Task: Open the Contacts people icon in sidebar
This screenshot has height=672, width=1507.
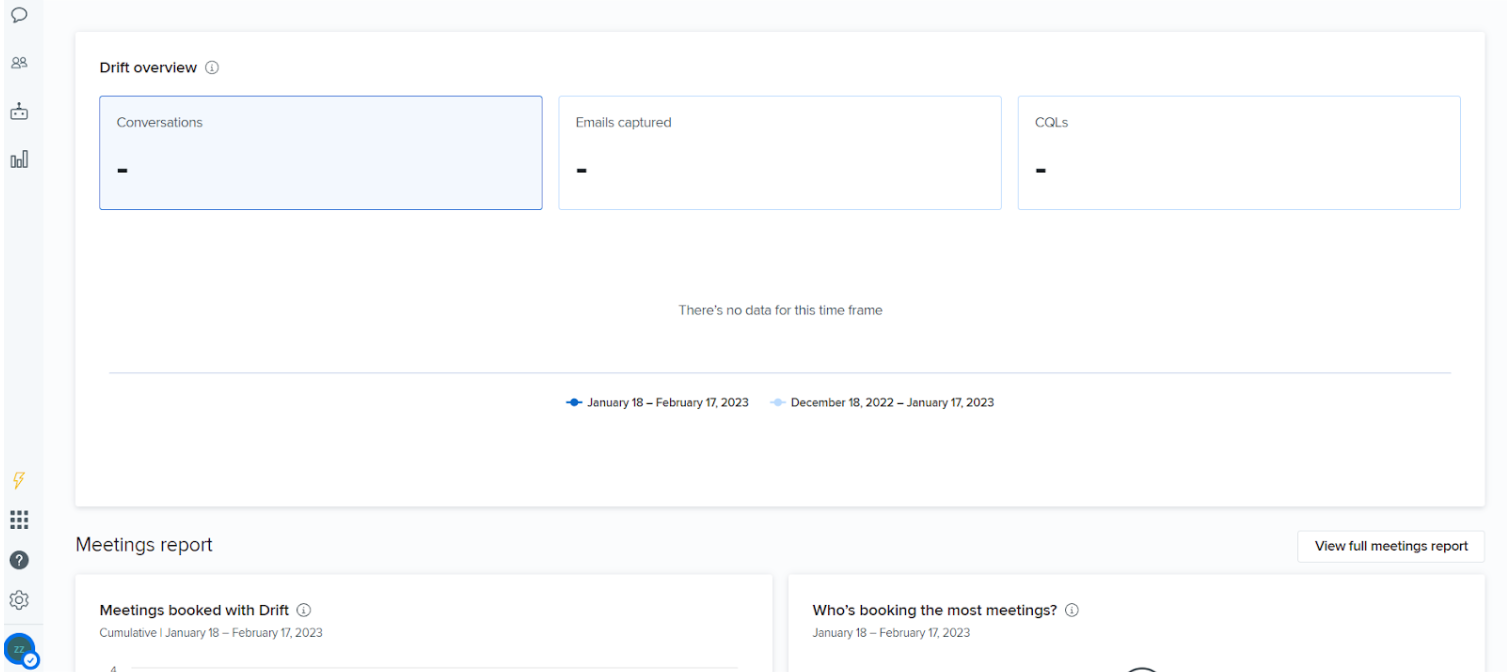Action: (19, 63)
